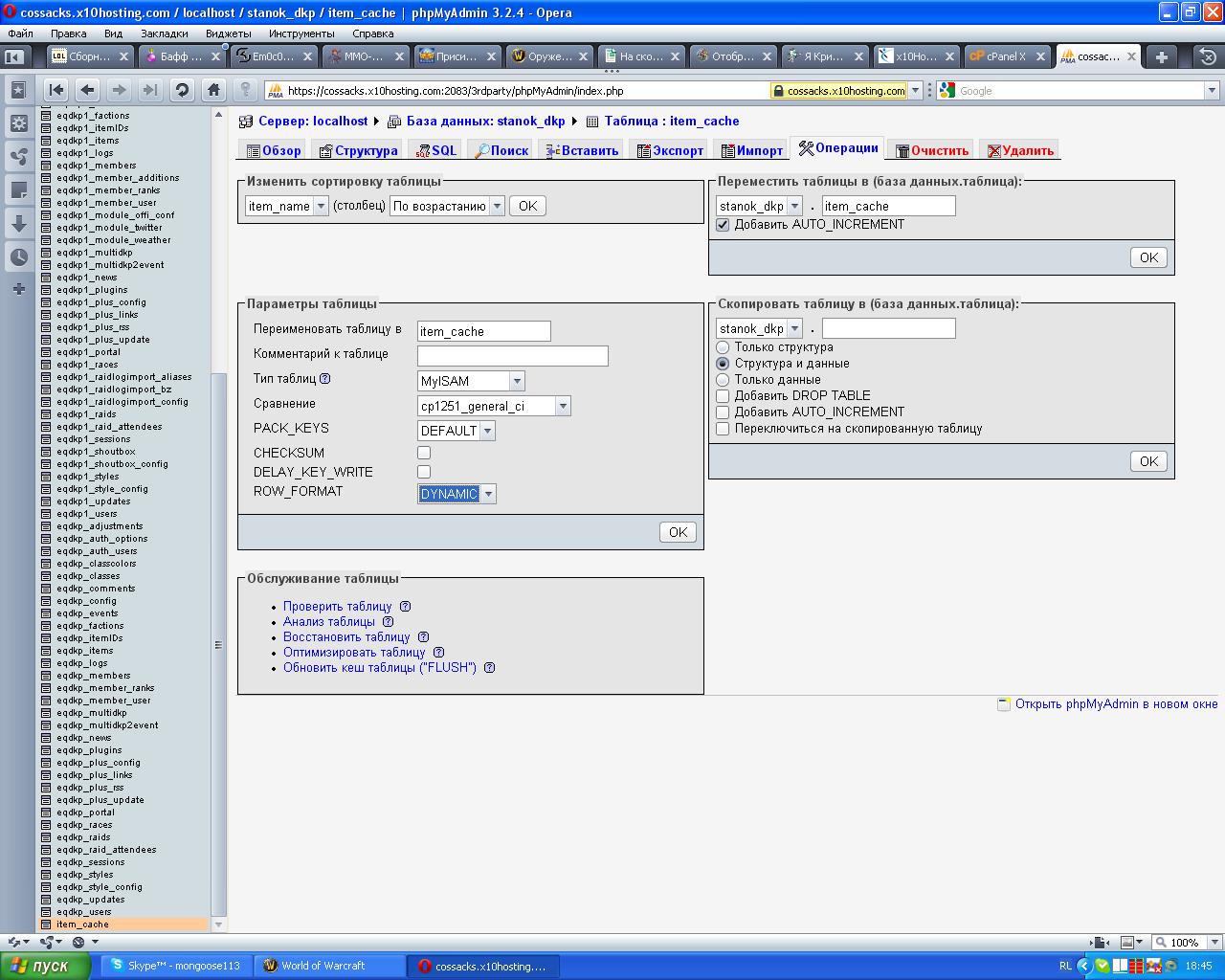Check Добавить DROP TABLE option
The height and width of the screenshot is (980, 1225).
(723, 396)
